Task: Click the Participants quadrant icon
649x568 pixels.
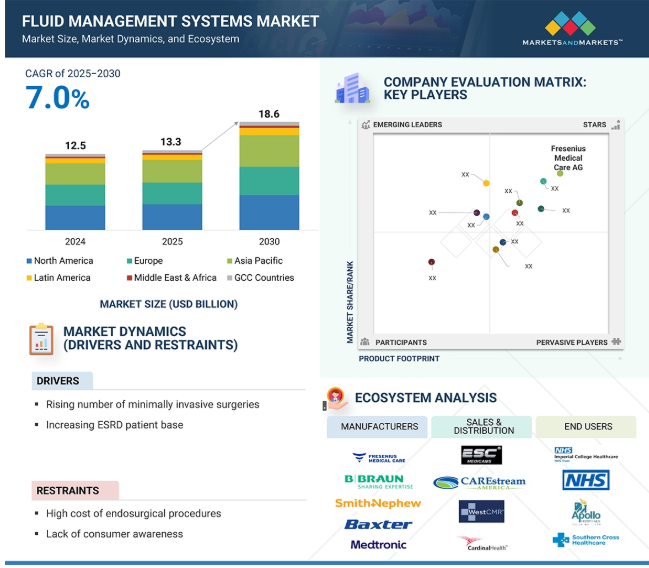Action: [366, 342]
